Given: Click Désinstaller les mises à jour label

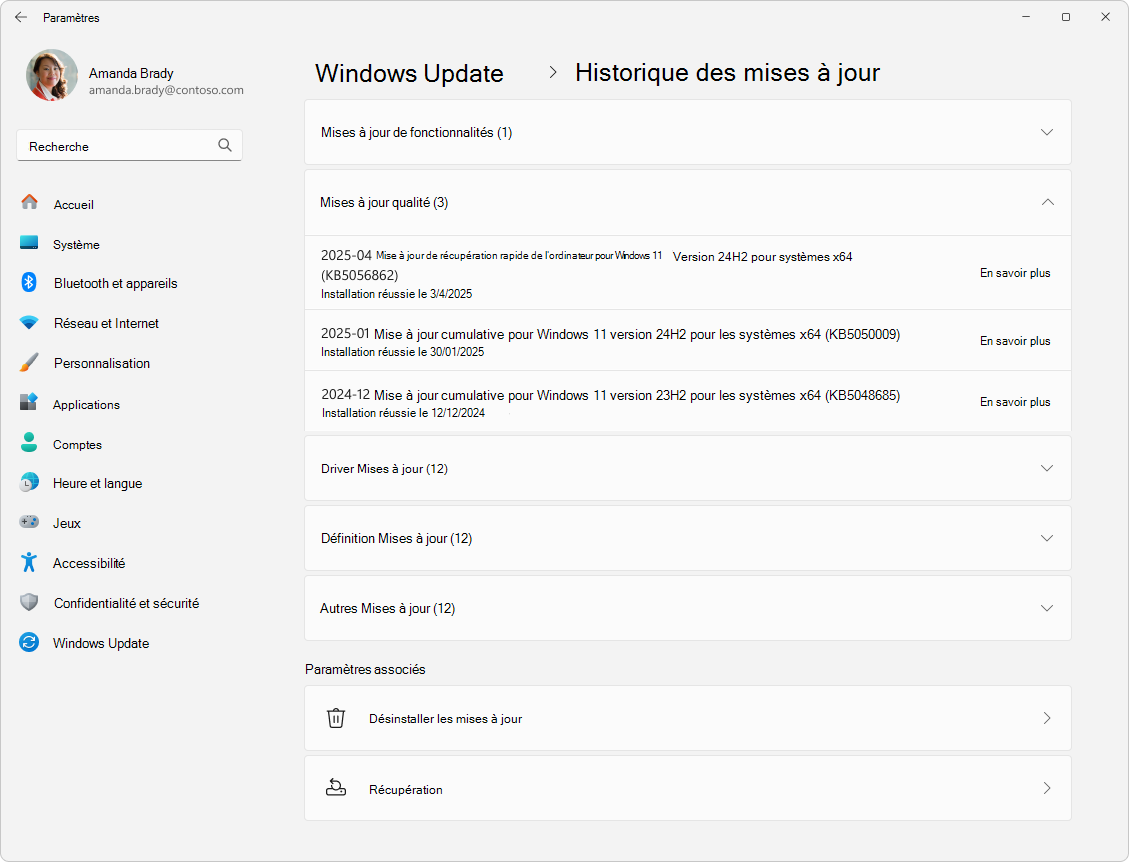Looking at the screenshot, I should pyautogui.click(x=445, y=719).
